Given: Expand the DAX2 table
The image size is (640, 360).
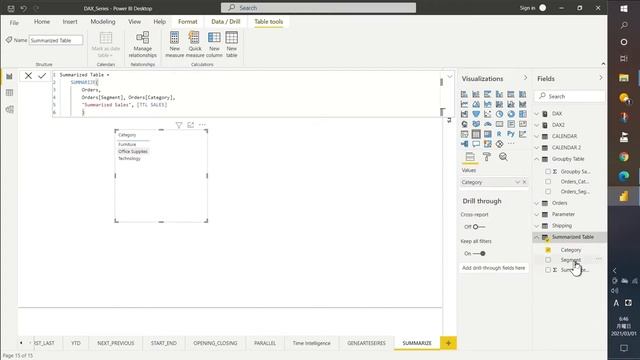Looking at the screenshot, I should coord(537,125).
